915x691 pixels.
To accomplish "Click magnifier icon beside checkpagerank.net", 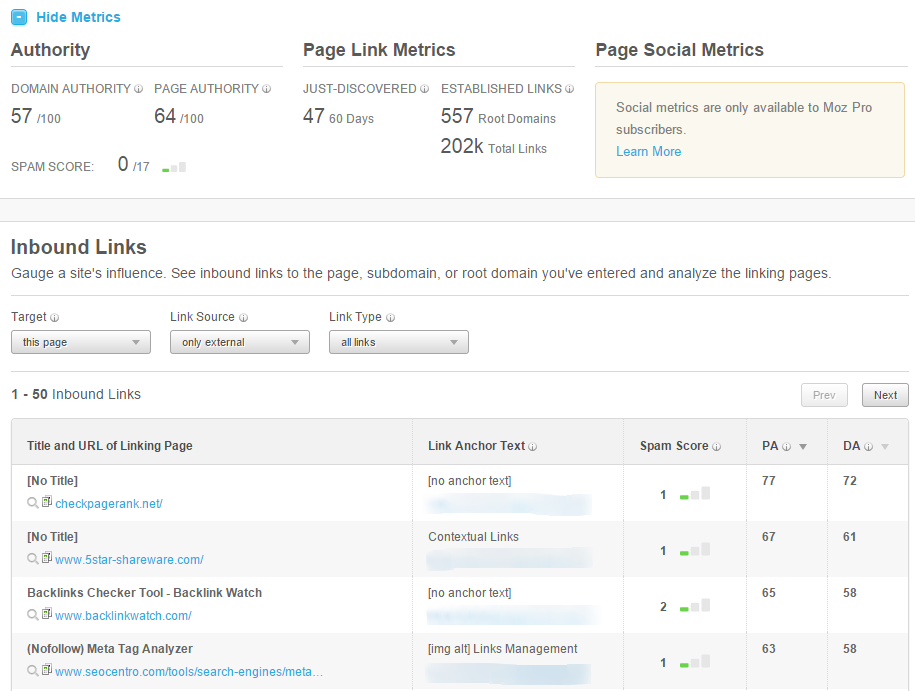I will [33, 504].
